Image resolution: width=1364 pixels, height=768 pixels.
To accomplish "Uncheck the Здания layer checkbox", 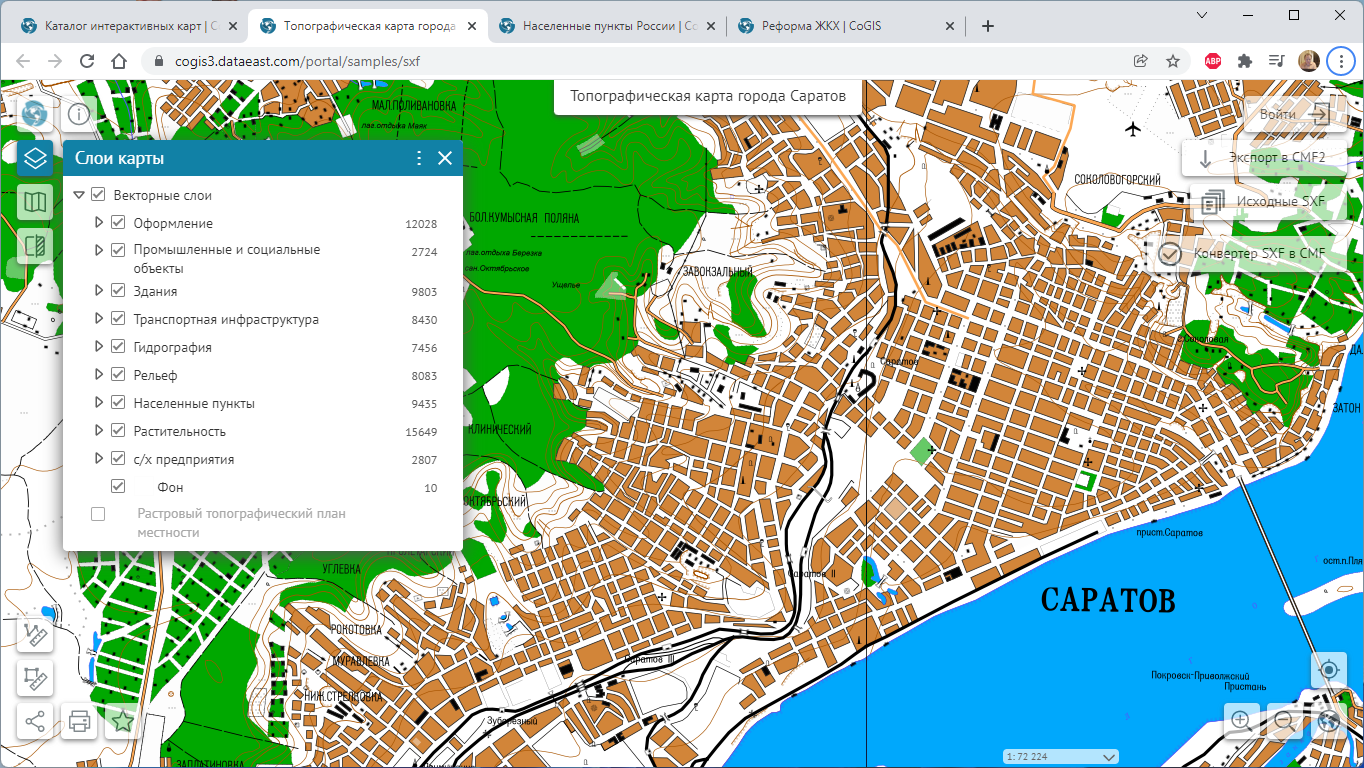I will 118,291.
